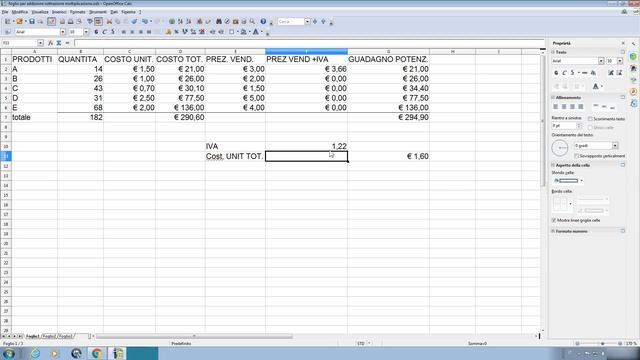This screenshot has height=360, width=640.
Task: Click the media player taskbar icon
Action: tap(55, 353)
